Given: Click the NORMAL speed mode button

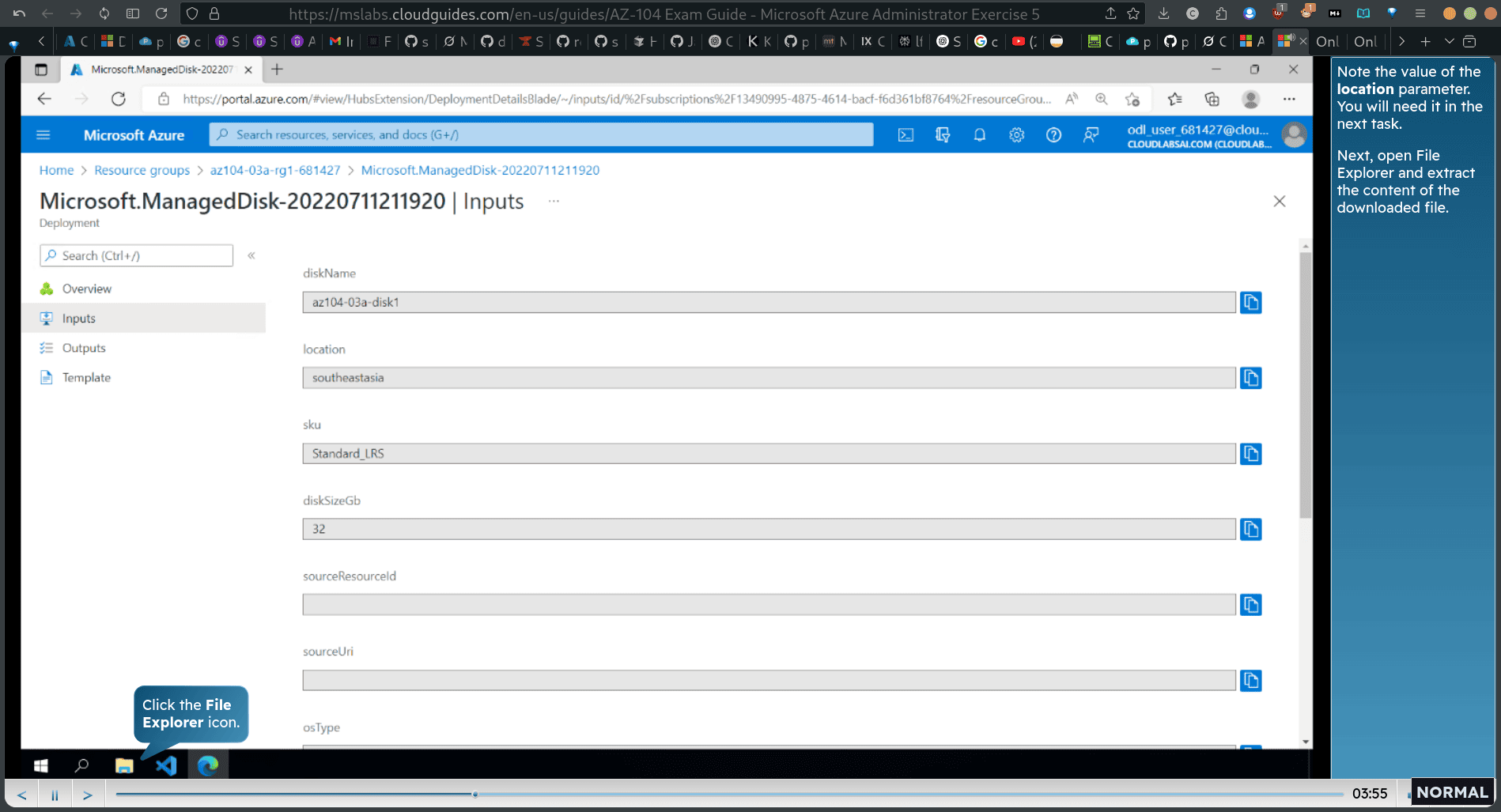Looking at the screenshot, I should click(1452, 792).
